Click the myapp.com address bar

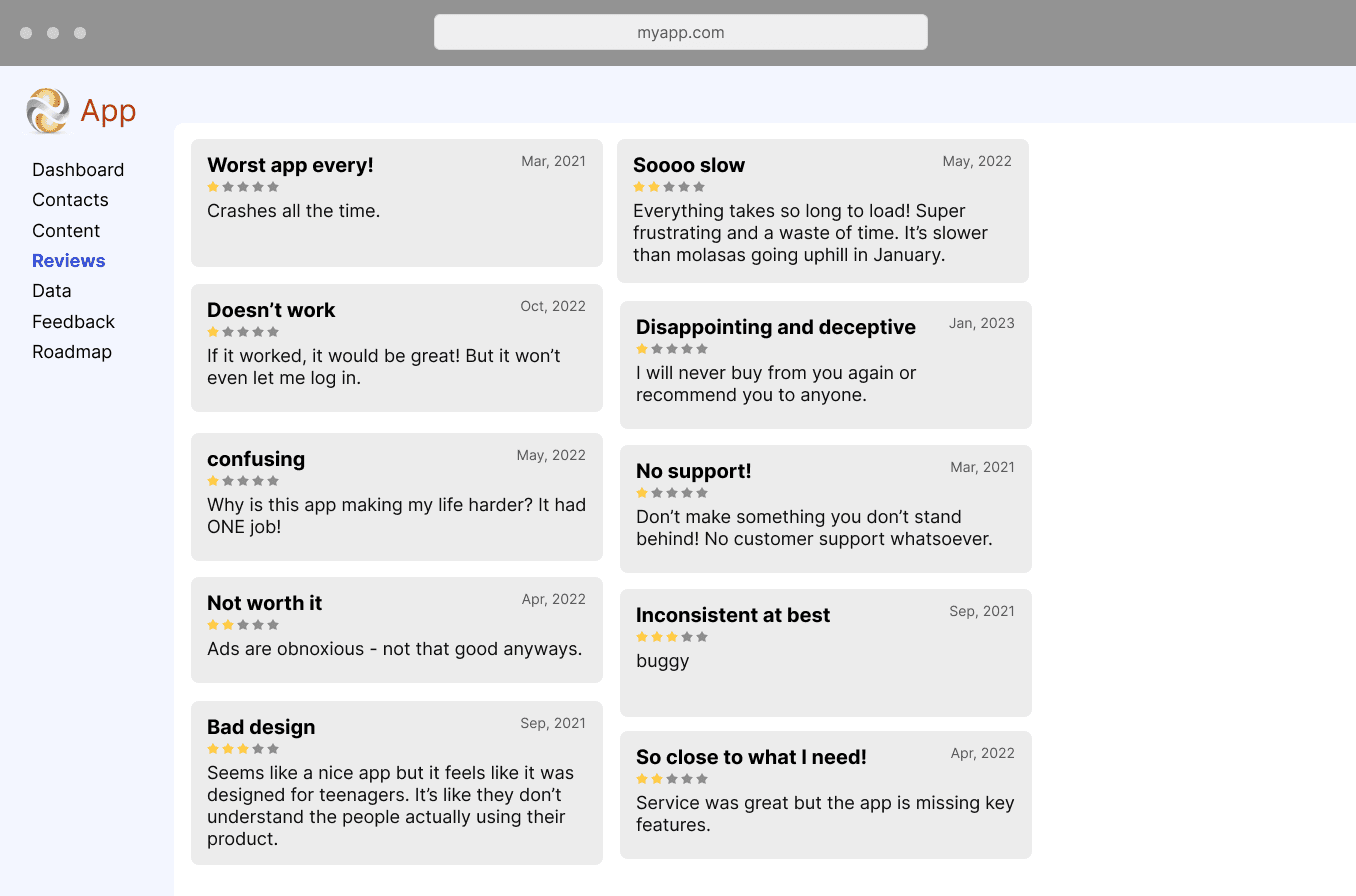click(x=680, y=32)
